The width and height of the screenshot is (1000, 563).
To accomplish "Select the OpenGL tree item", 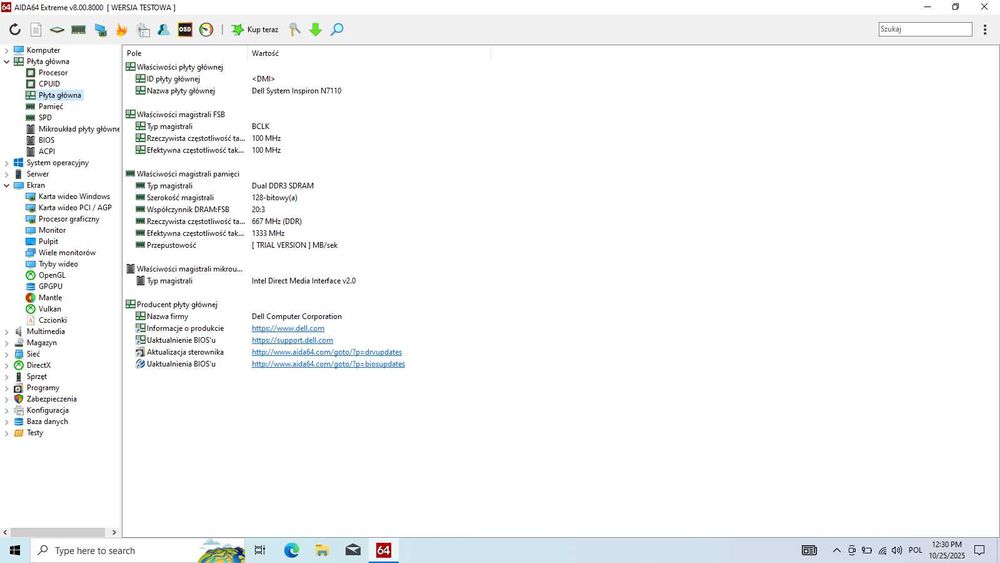I will point(52,275).
